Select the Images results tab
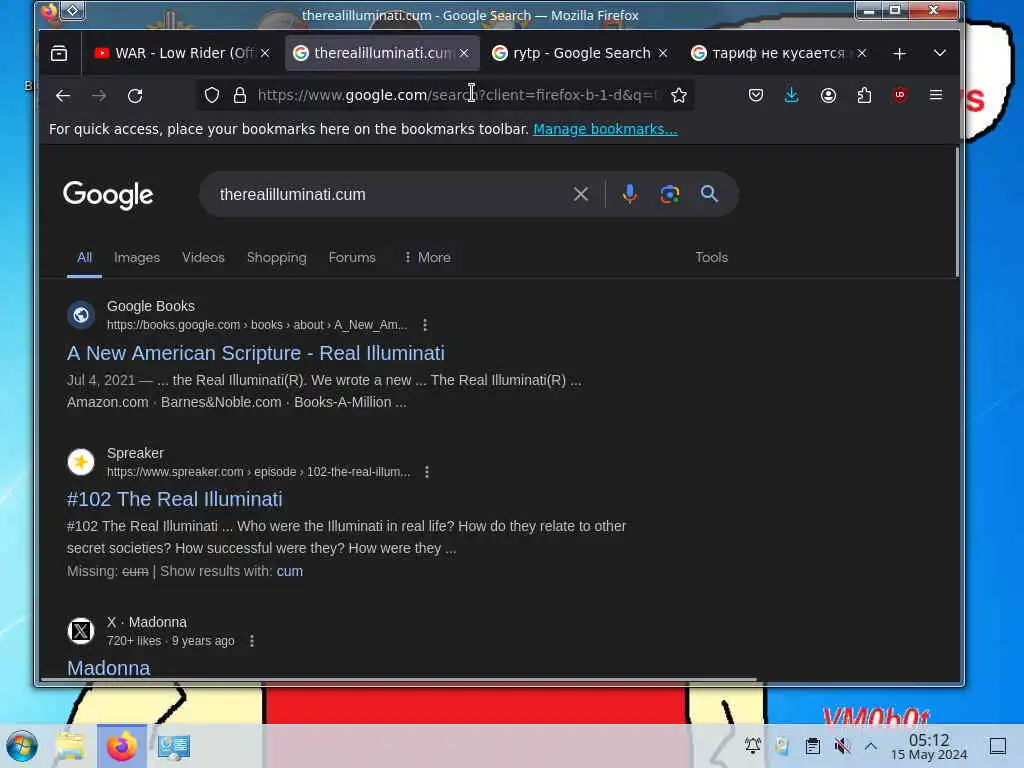 136,257
